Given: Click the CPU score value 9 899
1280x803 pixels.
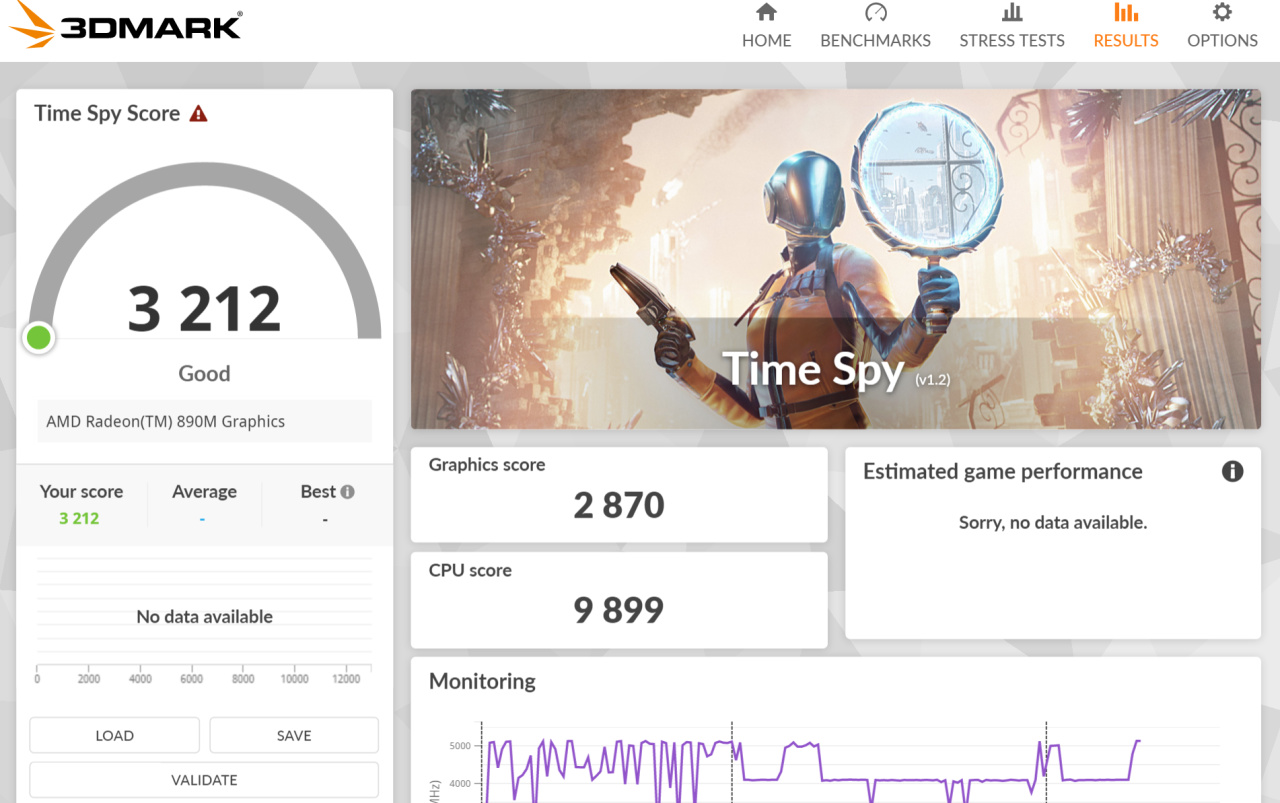Looking at the screenshot, I should click(x=619, y=610).
